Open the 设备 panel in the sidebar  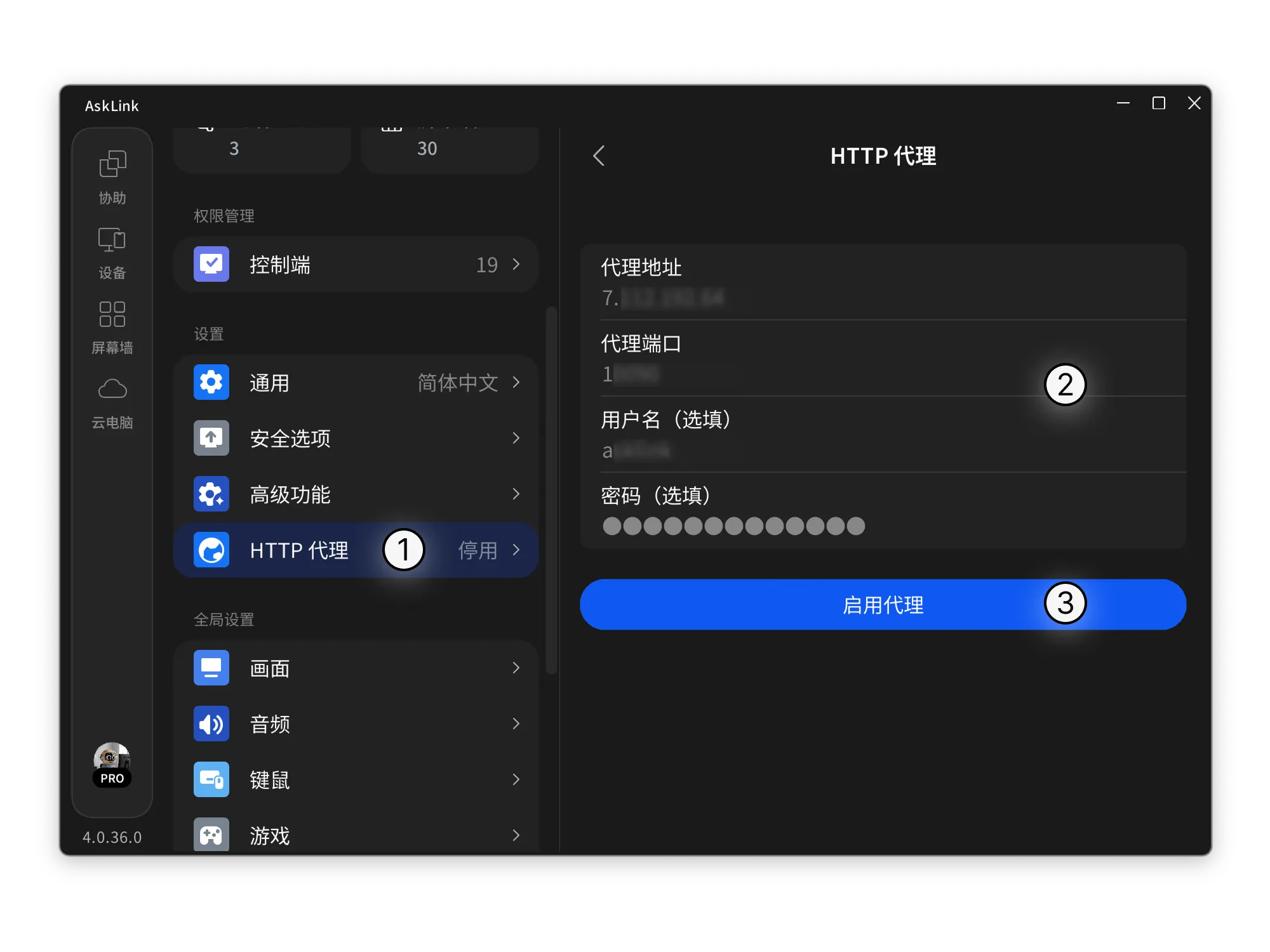coord(112,251)
